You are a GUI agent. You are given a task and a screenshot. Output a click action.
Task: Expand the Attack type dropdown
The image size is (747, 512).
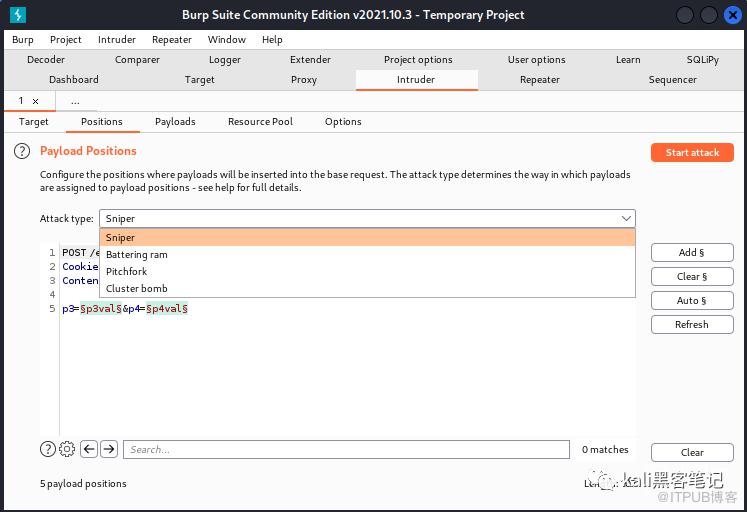(626, 218)
